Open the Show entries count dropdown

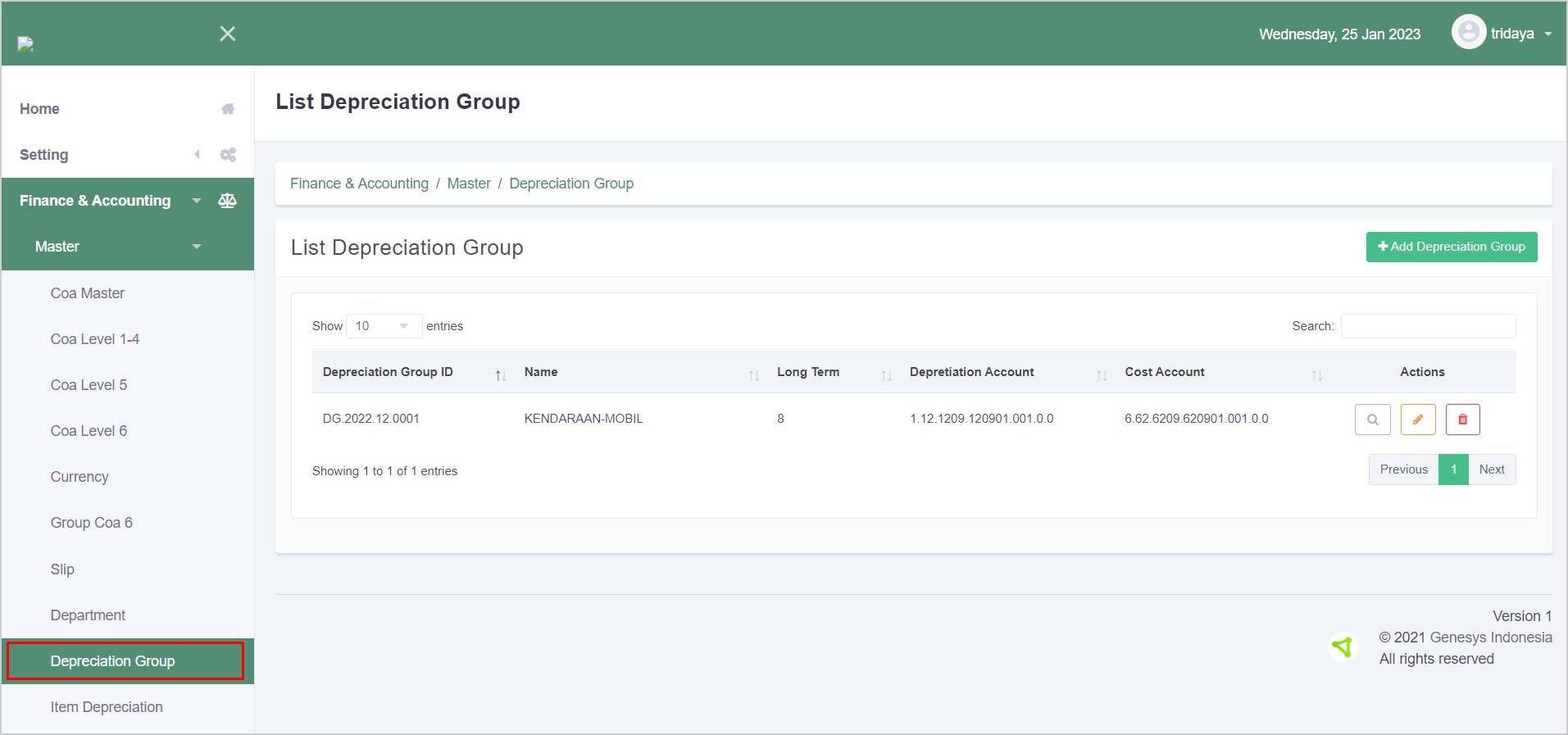(383, 326)
